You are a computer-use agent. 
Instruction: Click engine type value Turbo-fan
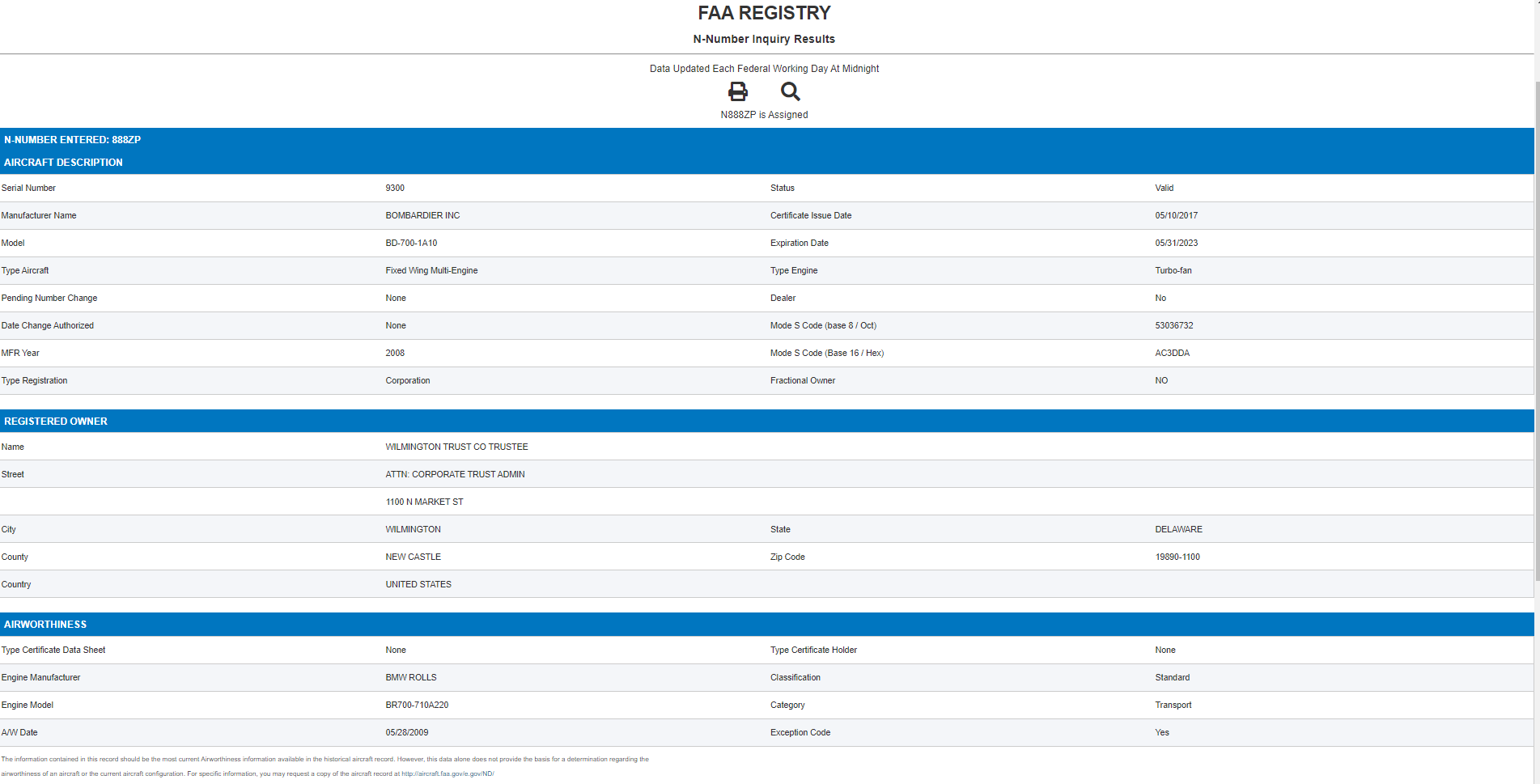click(x=1173, y=270)
